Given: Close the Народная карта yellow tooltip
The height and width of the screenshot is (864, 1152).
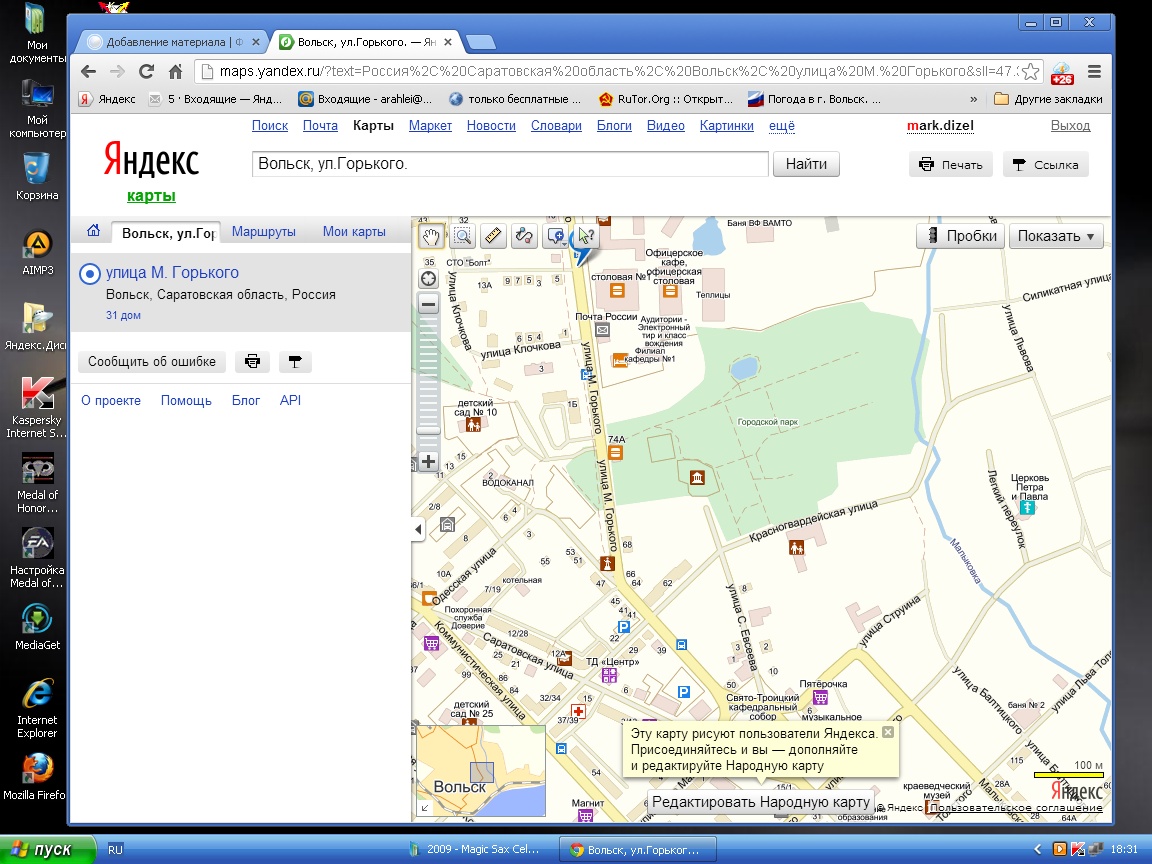Looking at the screenshot, I should (x=888, y=732).
